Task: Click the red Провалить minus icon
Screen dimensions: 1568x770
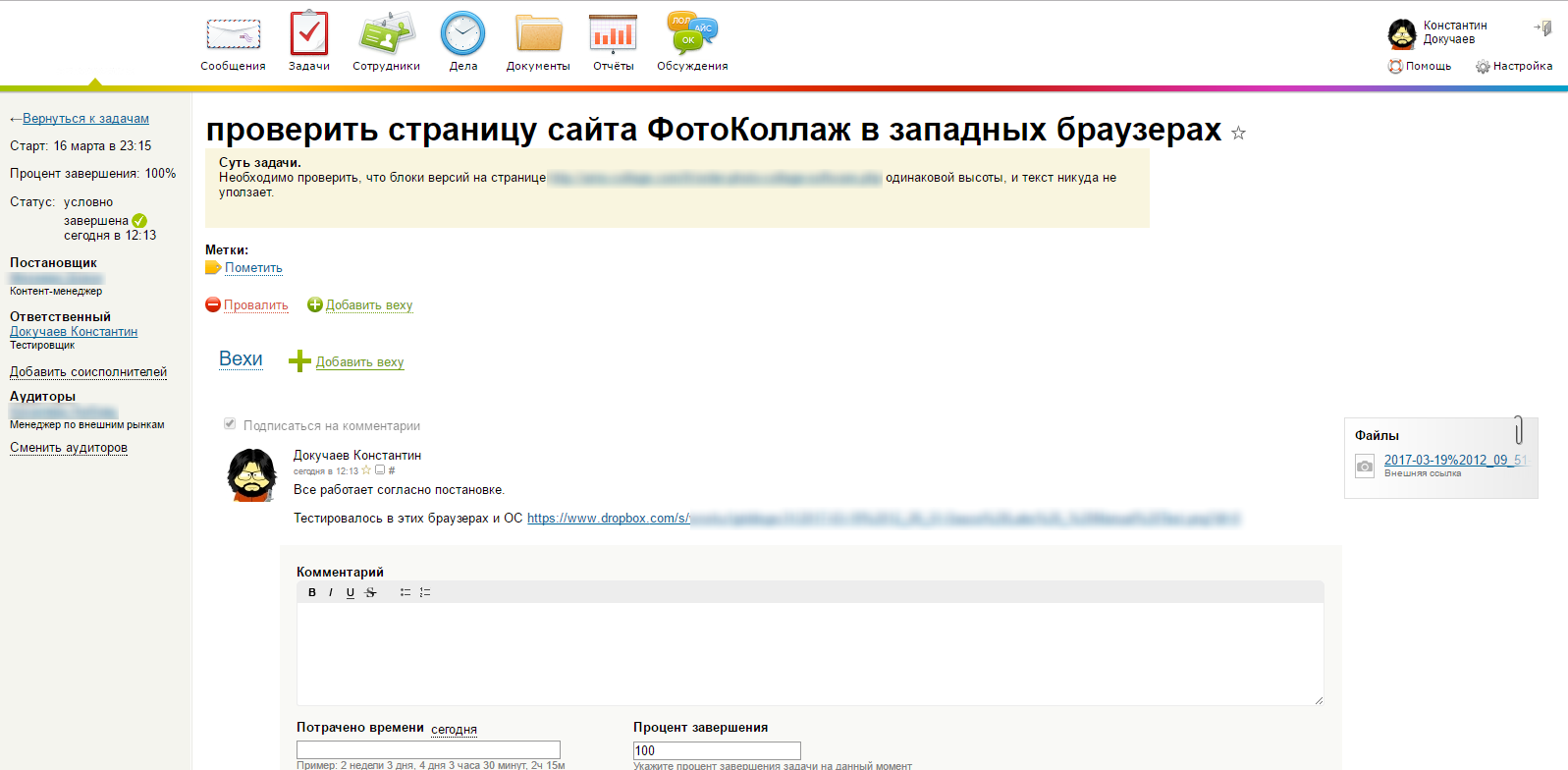Action: [x=213, y=304]
